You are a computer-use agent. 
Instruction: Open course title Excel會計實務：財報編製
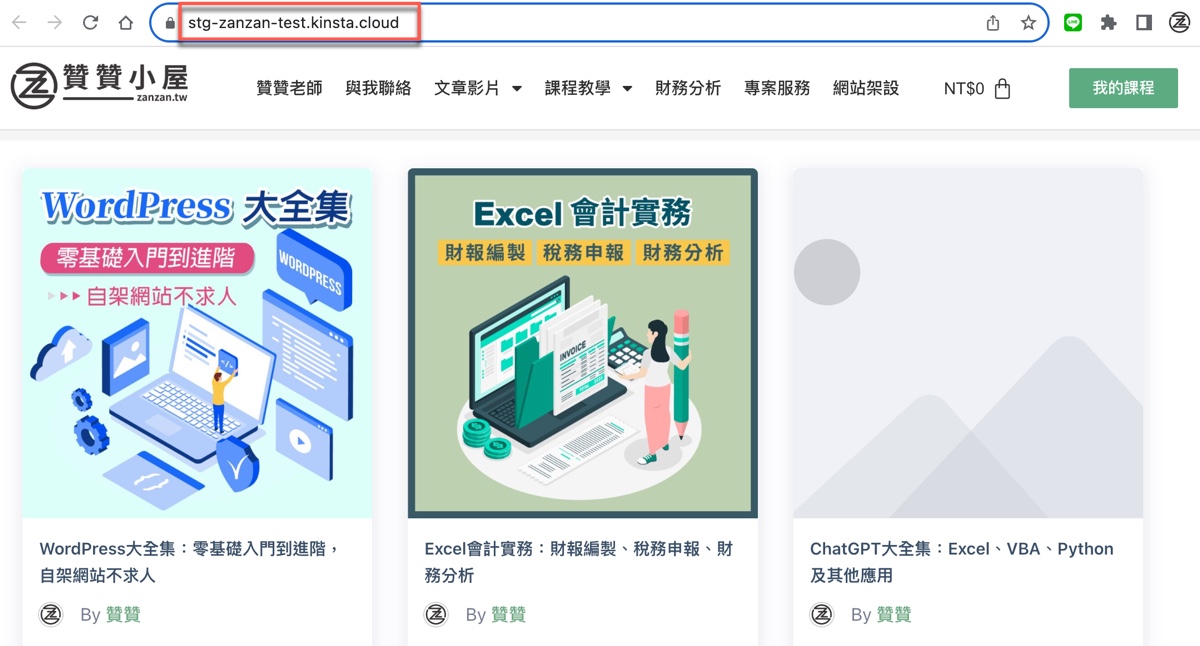579,562
